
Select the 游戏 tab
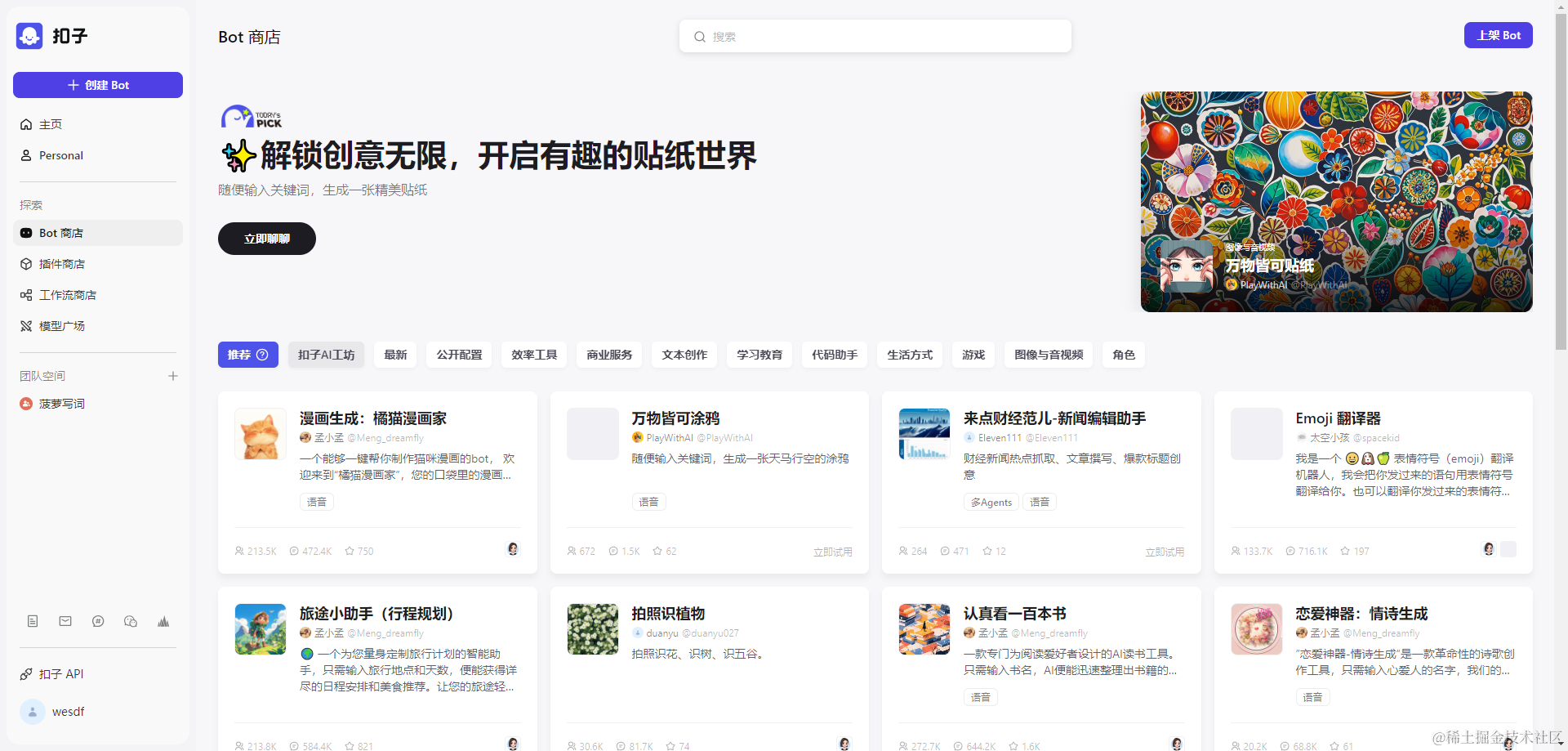973,355
